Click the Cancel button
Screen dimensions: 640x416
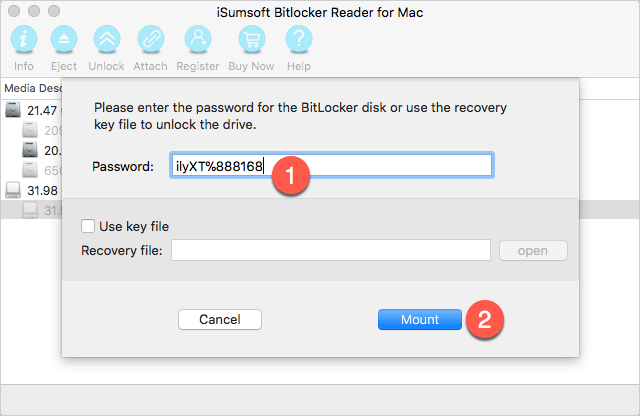(x=219, y=319)
